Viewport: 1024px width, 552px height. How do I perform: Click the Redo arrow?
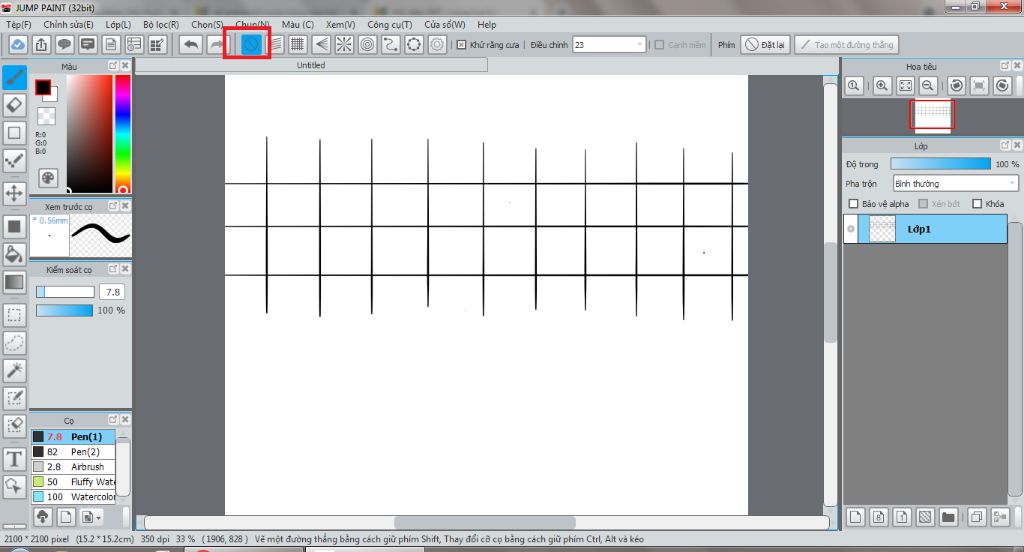click(216, 44)
